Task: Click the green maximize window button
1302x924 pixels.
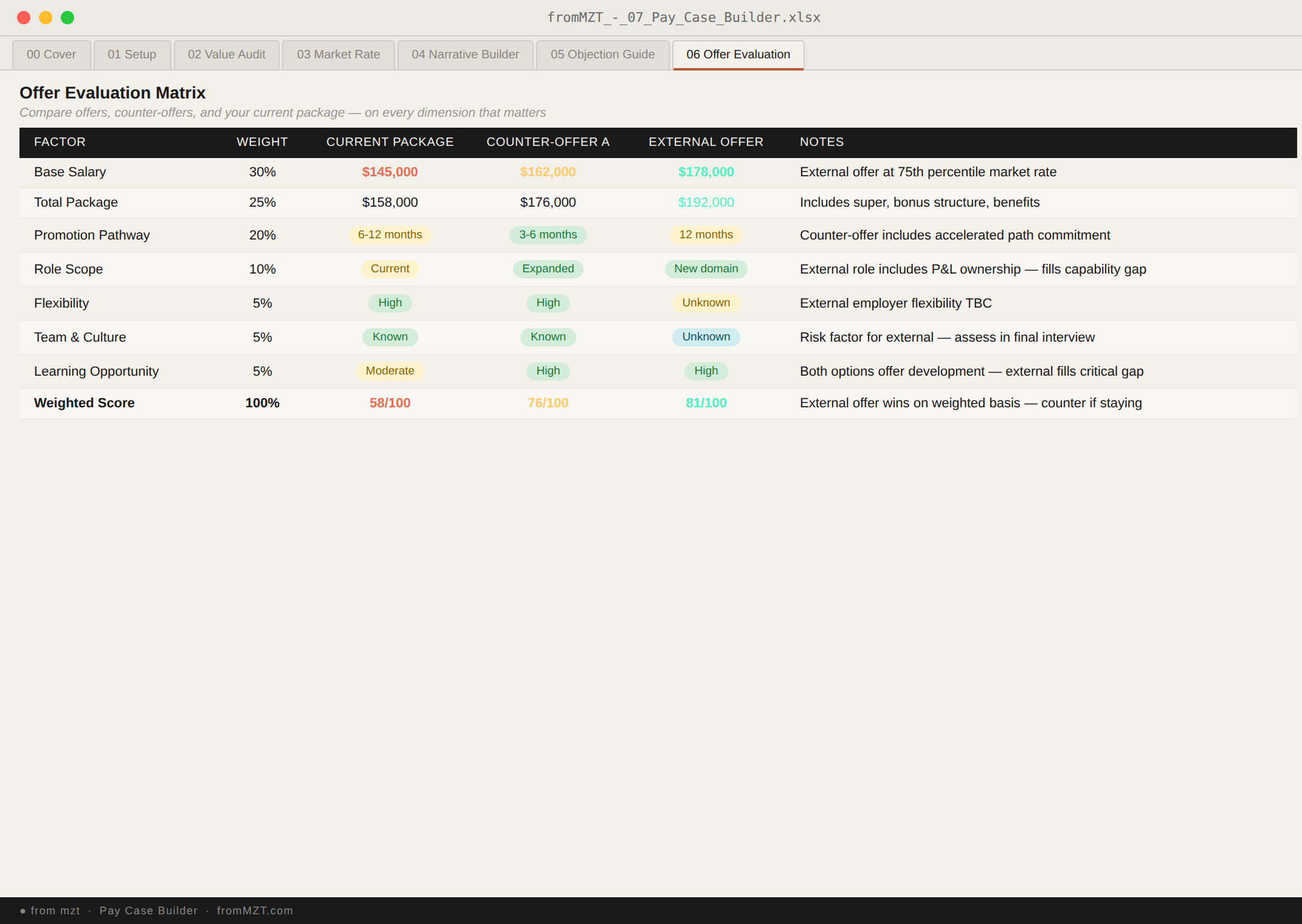Action: coord(67,18)
